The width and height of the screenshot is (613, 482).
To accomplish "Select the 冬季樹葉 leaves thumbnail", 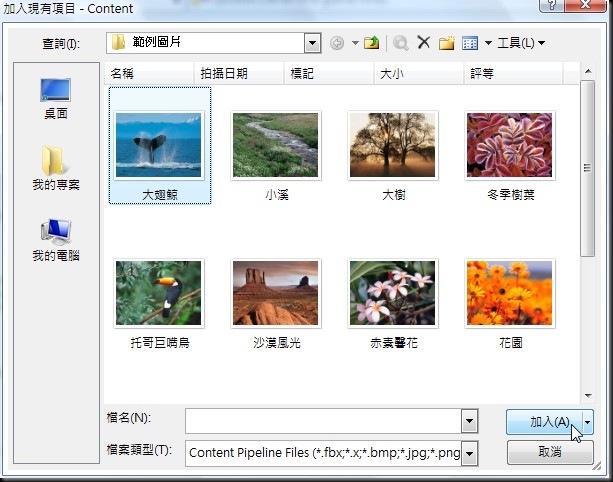I will [x=510, y=145].
